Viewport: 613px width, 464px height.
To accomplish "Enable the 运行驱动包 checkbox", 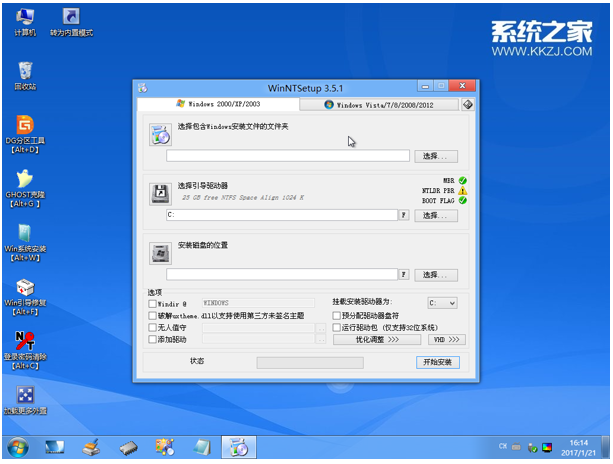I will point(337,328).
